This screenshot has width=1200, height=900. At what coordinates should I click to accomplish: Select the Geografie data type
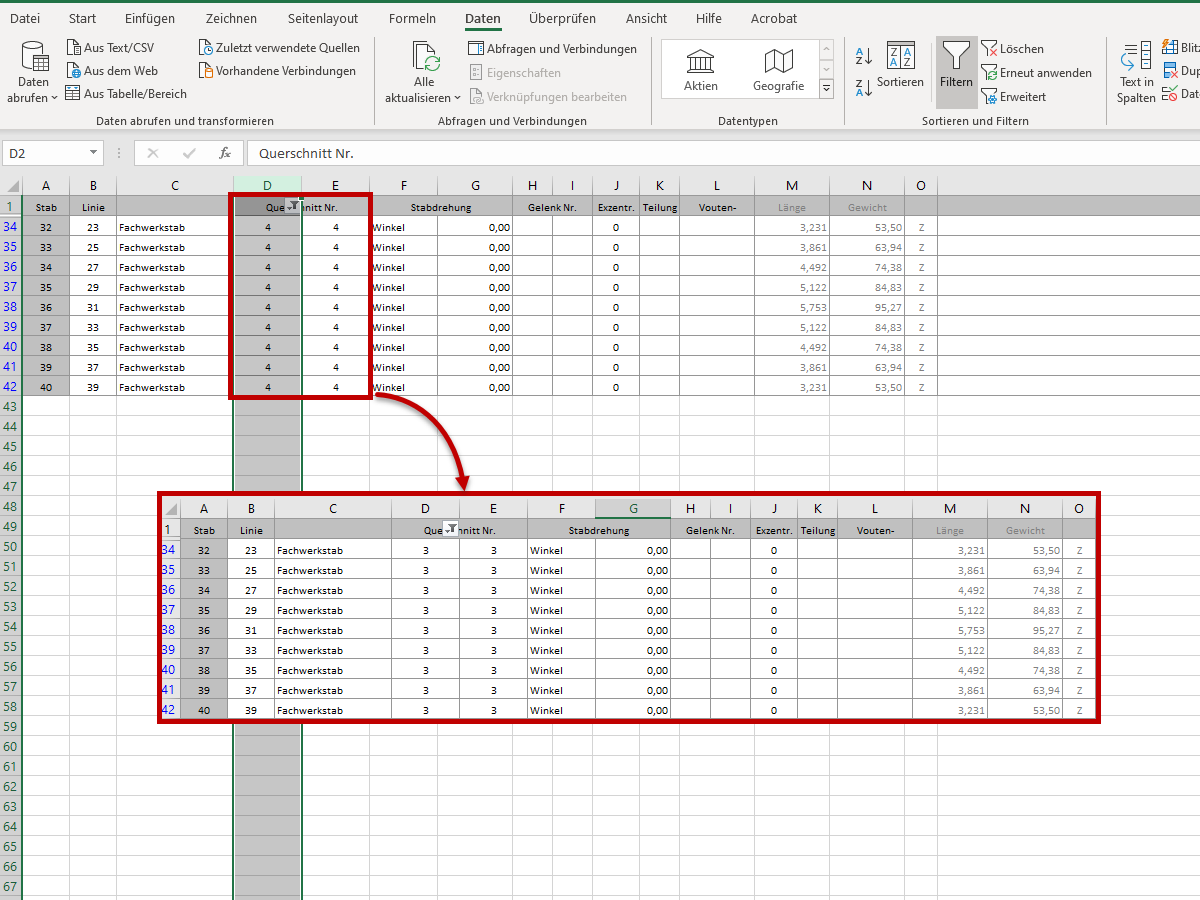coord(778,69)
